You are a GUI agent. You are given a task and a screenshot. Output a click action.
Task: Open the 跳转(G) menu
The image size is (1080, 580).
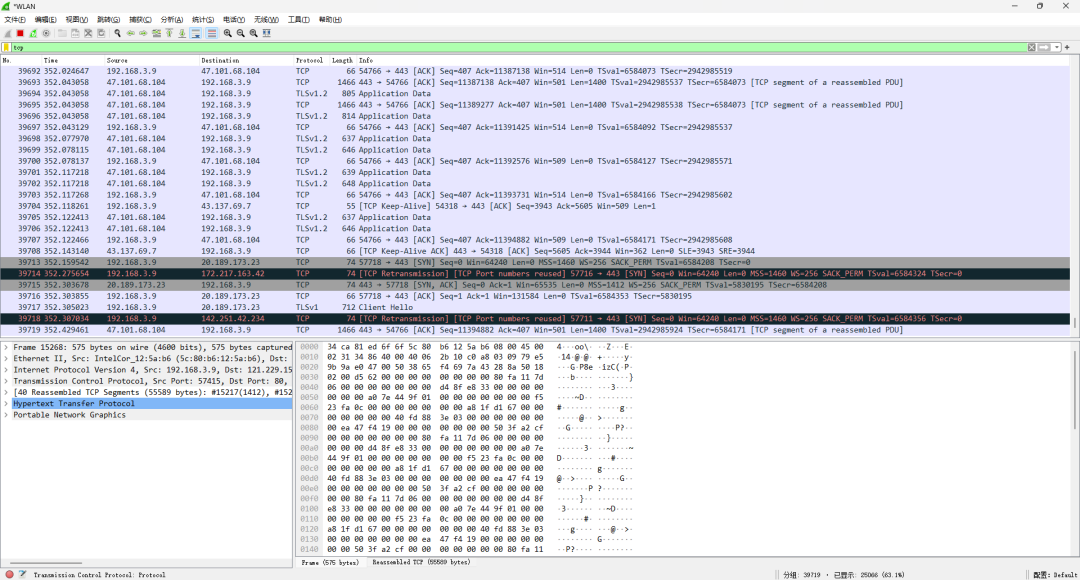108,19
